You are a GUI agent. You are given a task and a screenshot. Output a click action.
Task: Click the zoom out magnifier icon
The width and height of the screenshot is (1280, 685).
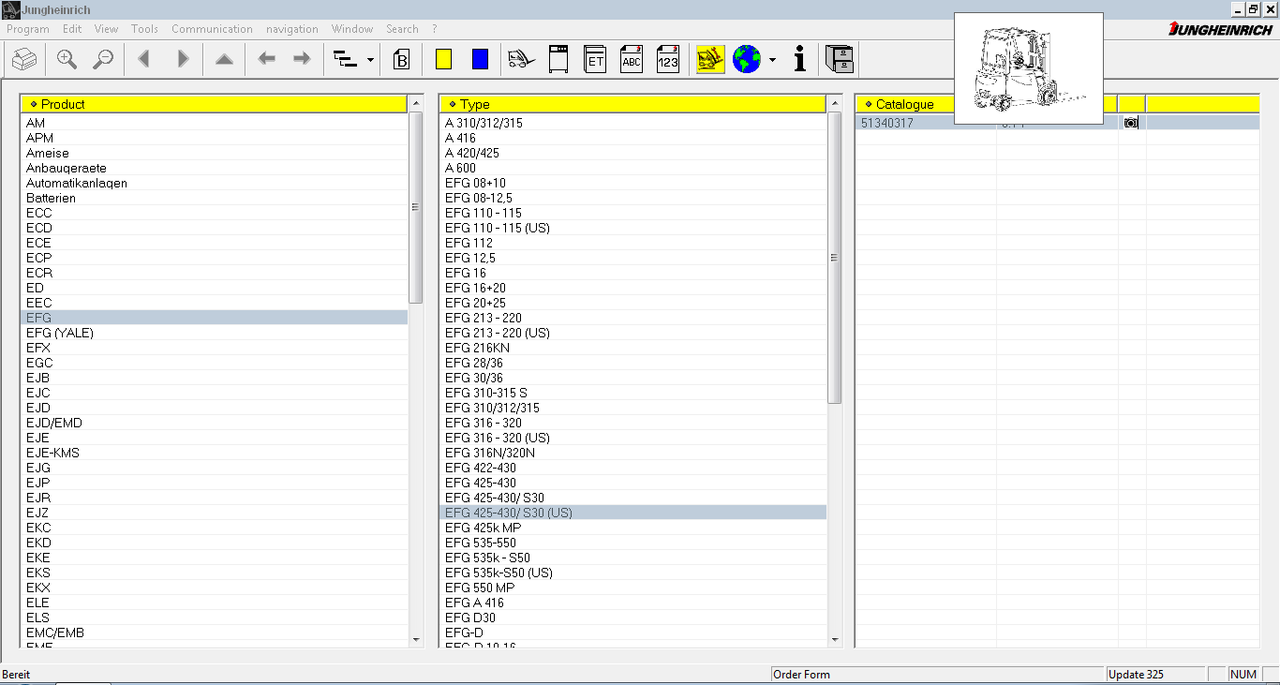pos(103,60)
